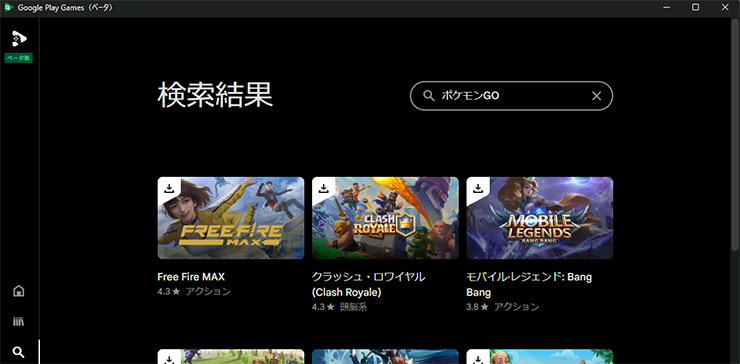
Task: Open the Home icon in the sidebar
Action: [18, 290]
